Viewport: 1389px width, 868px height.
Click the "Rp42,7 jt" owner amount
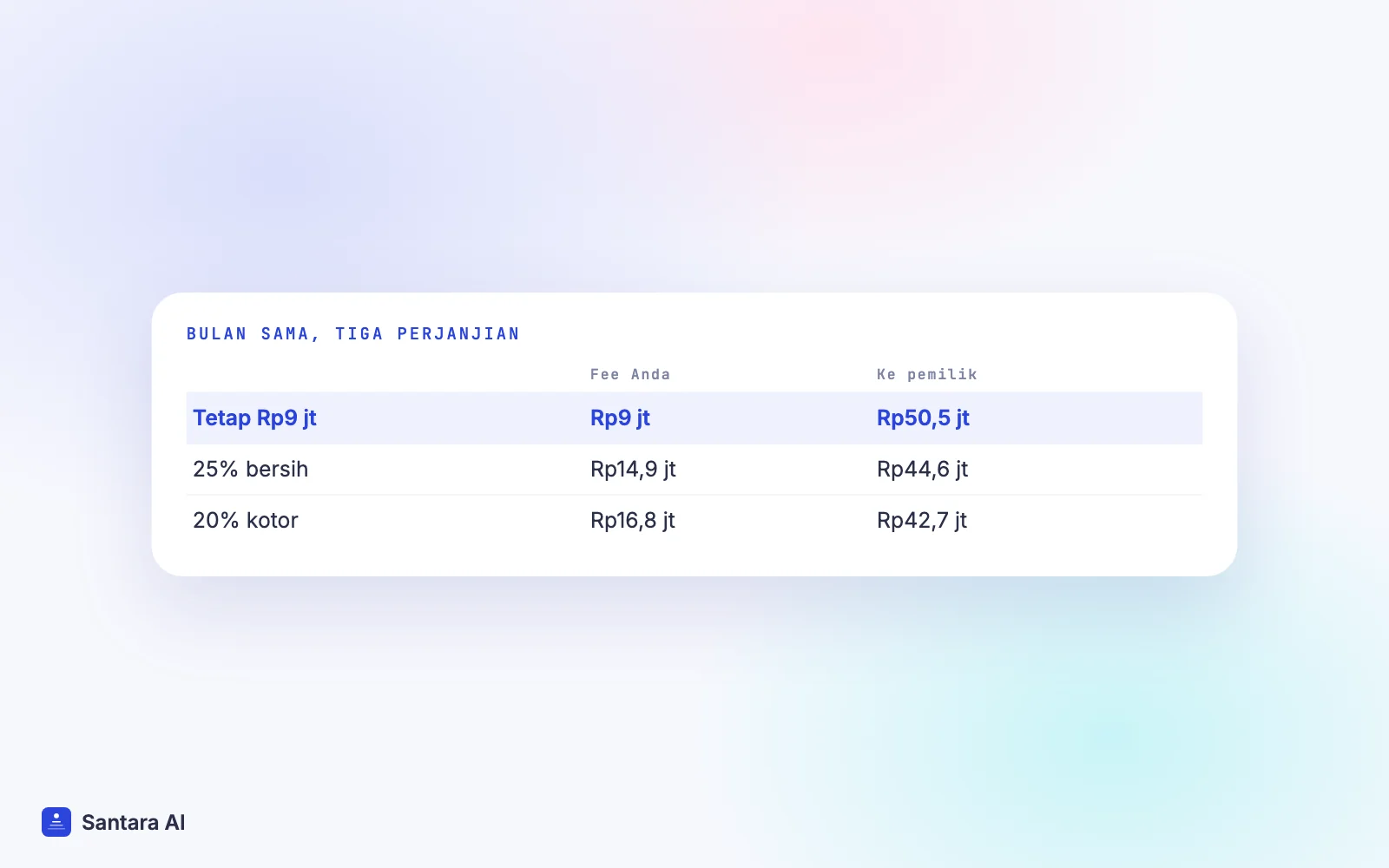point(922,521)
